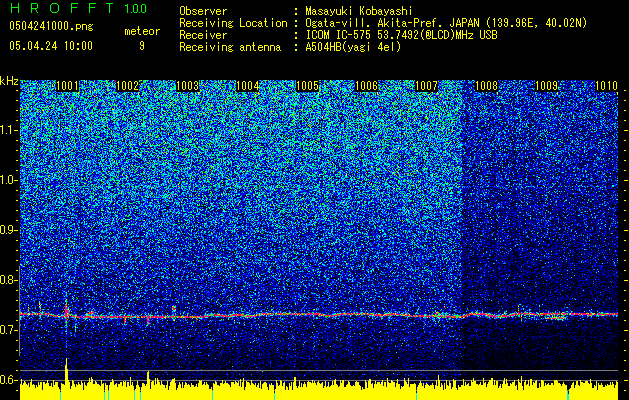Click the Receiver field label
This screenshot has width=629, height=400.
(203, 35)
